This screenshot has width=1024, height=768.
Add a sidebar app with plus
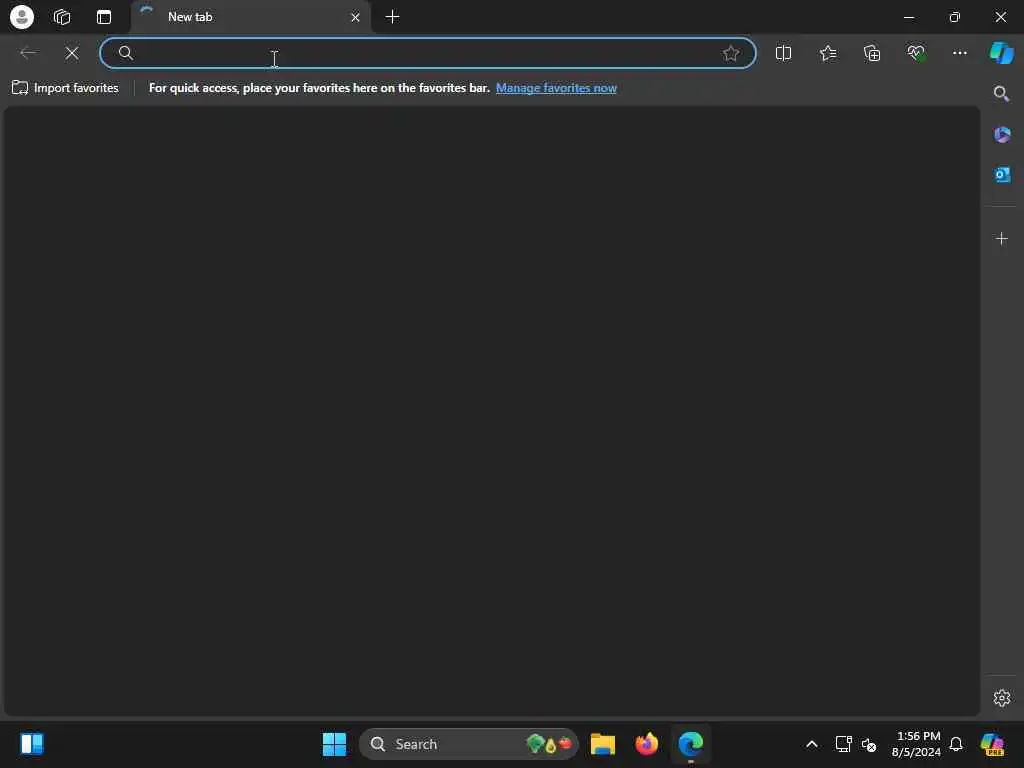pos(1001,238)
